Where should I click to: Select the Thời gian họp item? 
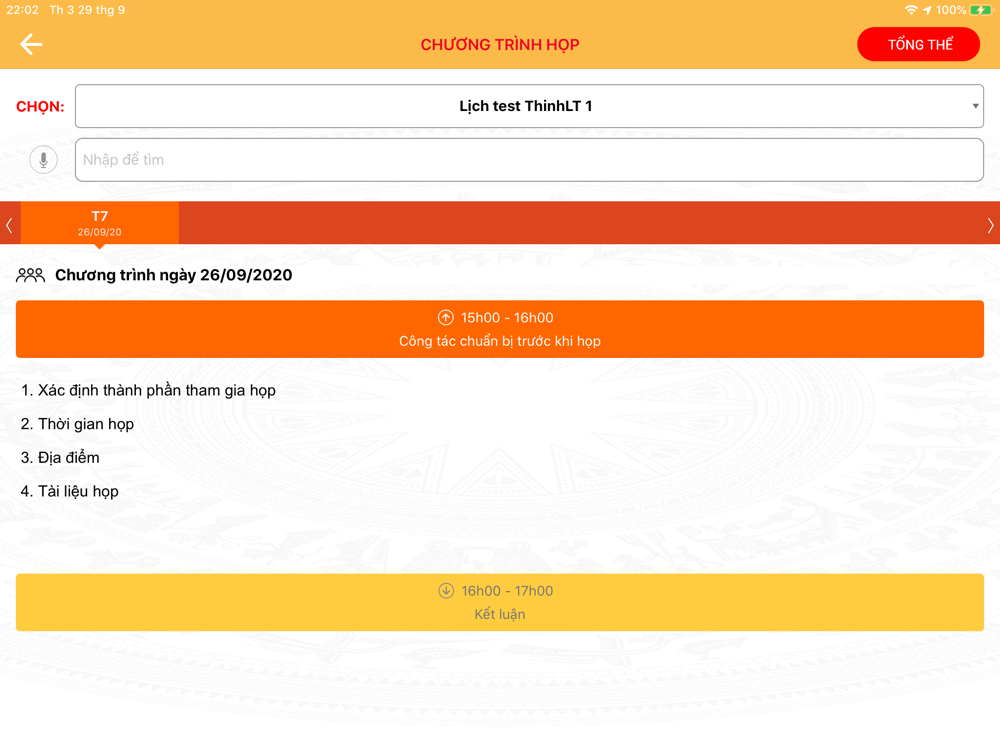[77, 424]
